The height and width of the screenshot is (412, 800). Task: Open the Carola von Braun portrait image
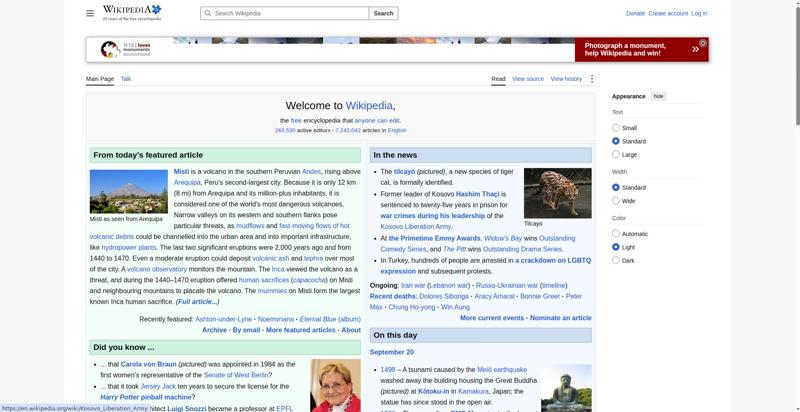(x=335, y=385)
